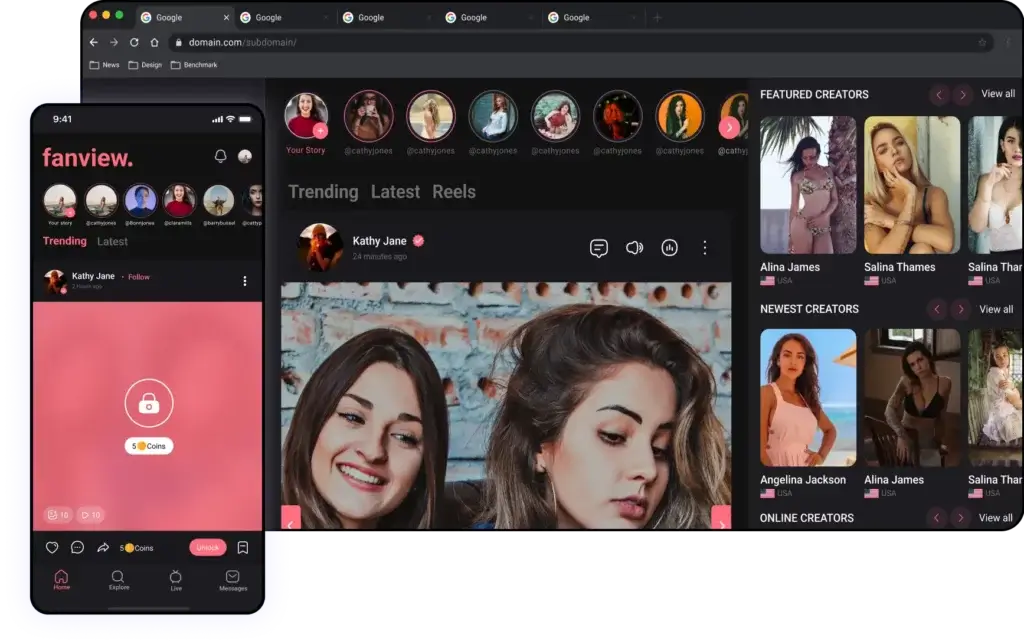Go to next image in desktop post
Image resolution: width=1024 pixels, height=644 pixels.
click(x=721, y=518)
